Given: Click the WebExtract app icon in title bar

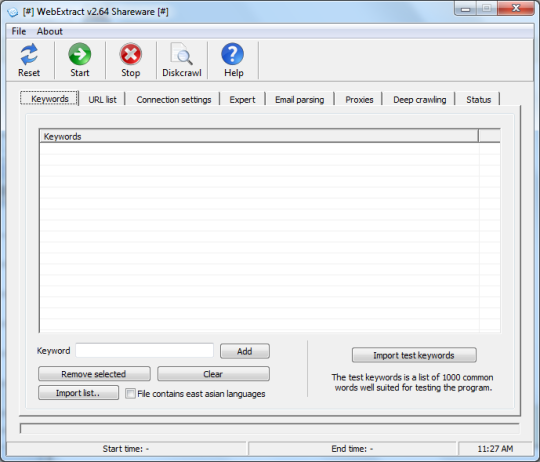Looking at the screenshot, I should coord(13,12).
